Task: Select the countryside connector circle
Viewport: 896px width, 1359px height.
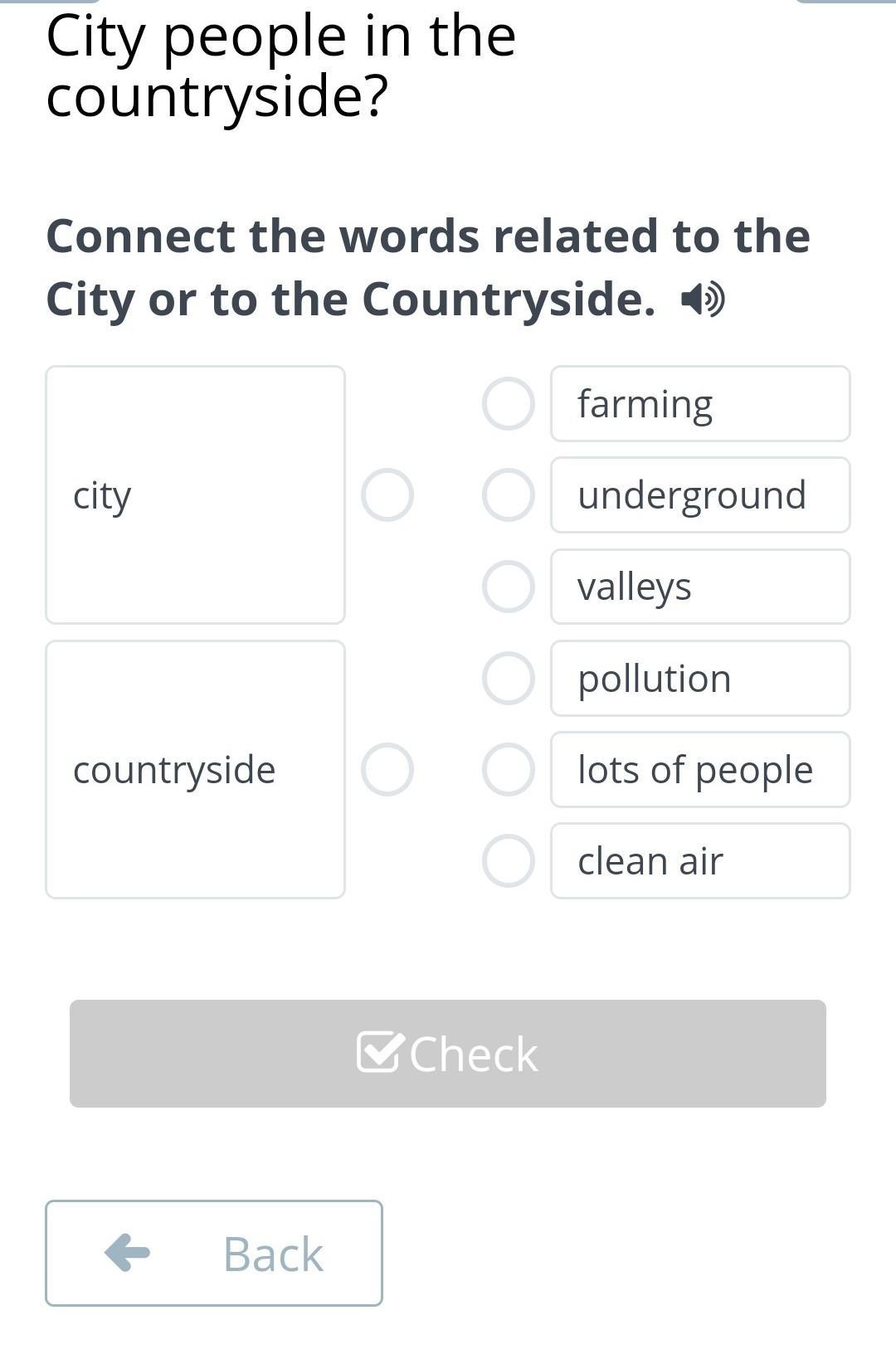Action: click(x=387, y=769)
